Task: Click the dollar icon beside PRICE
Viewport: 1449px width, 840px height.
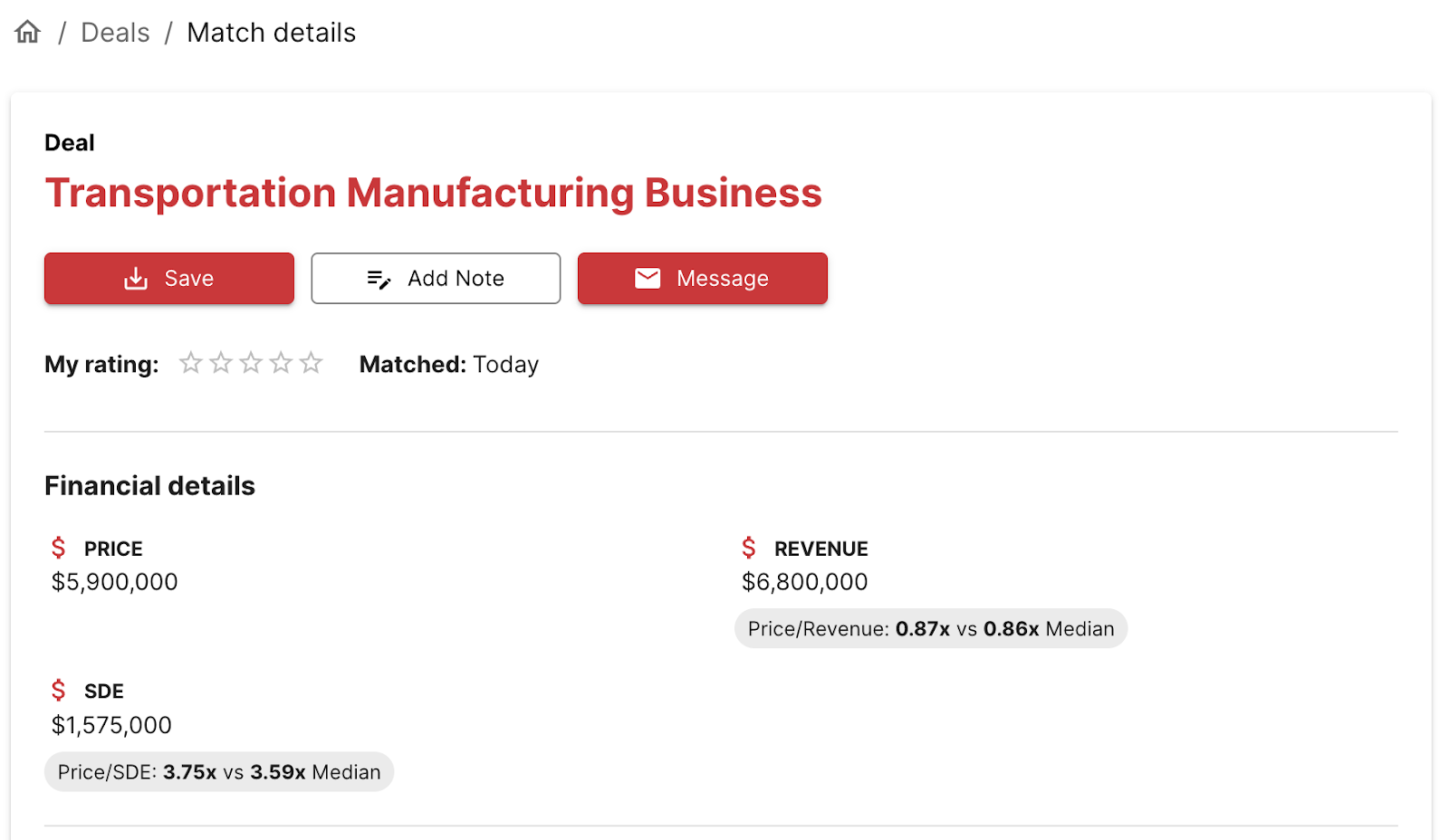Action: (x=59, y=548)
